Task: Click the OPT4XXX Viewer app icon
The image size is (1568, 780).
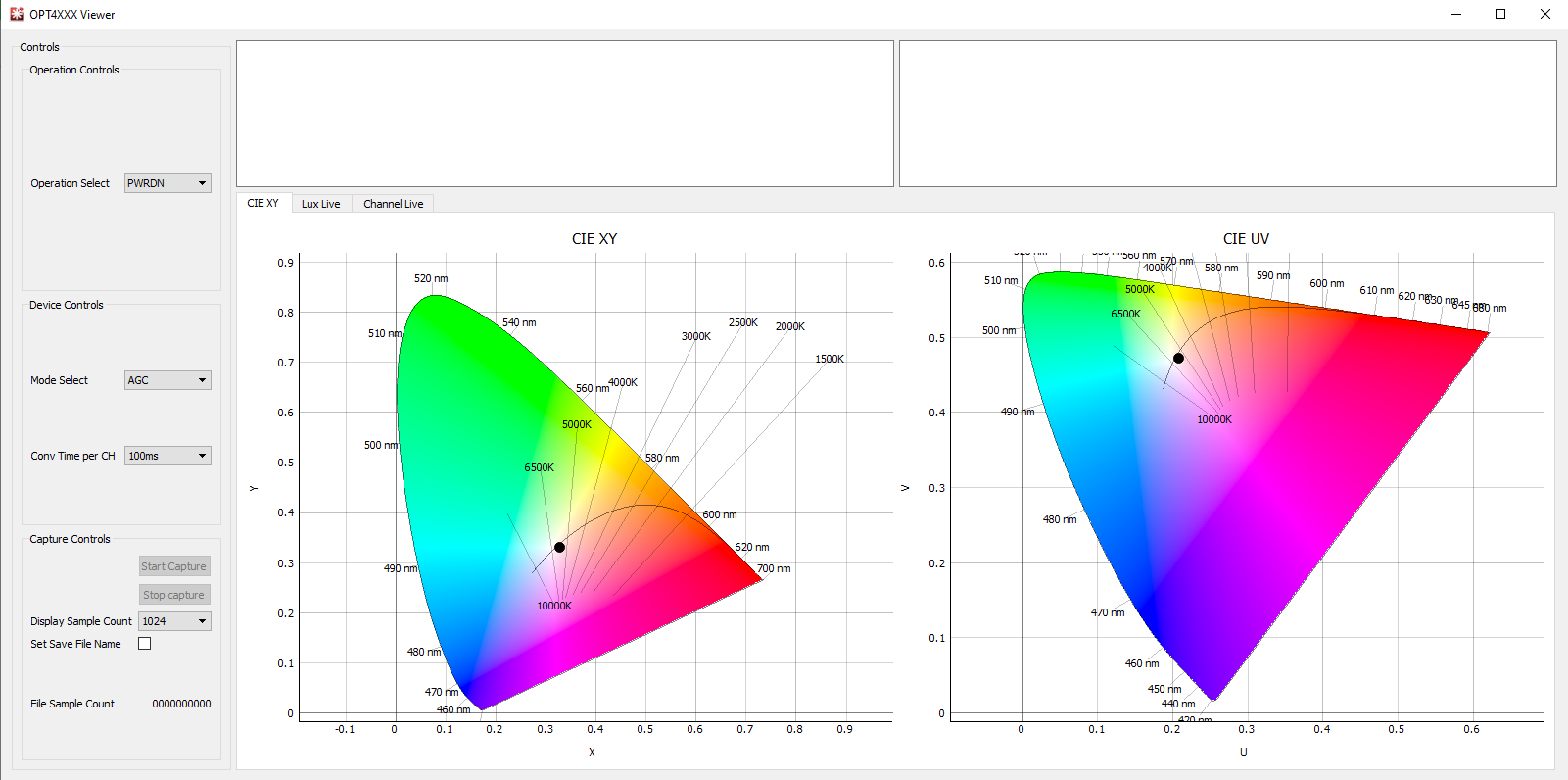Action: tap(16, 14)
